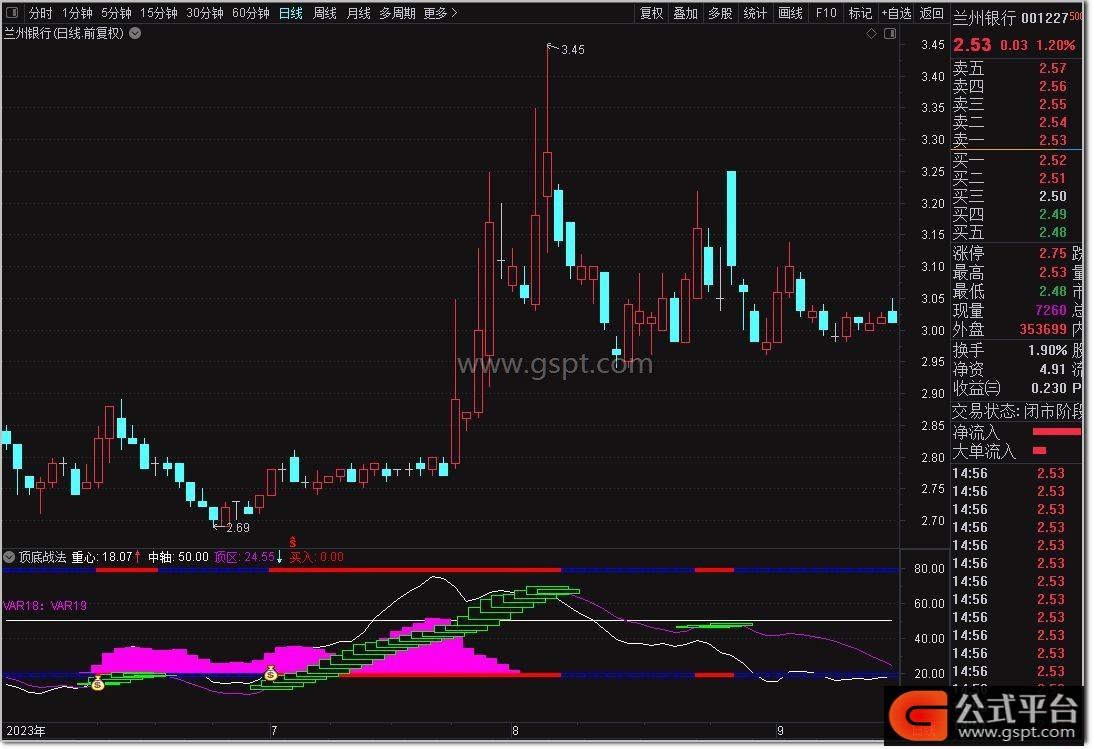1094x749 pixels.
Task: Click 买五 price 2.48
Action: coord(1051,232)
